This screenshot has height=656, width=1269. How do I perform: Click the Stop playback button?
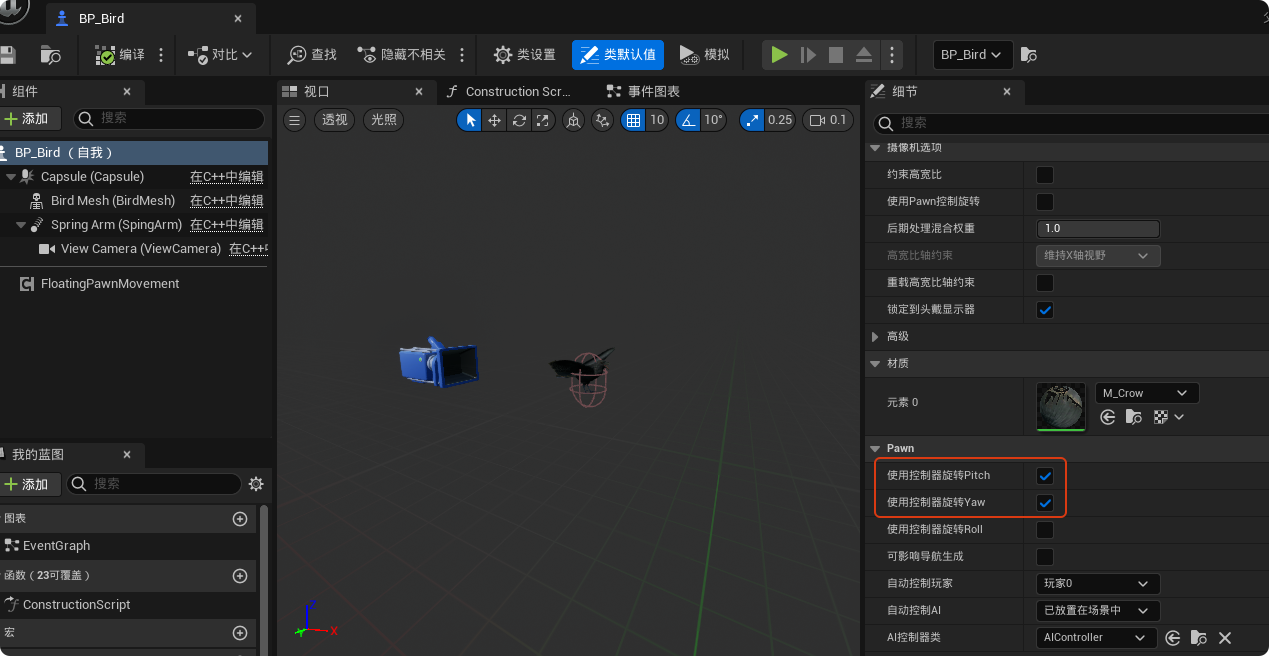[x=836, y=55]
